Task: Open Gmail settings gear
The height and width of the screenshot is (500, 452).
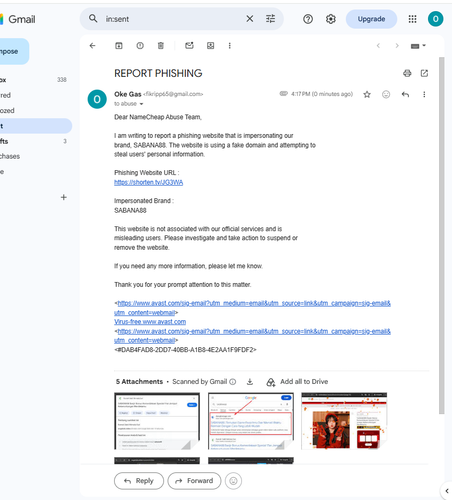Action: [330, 19]
